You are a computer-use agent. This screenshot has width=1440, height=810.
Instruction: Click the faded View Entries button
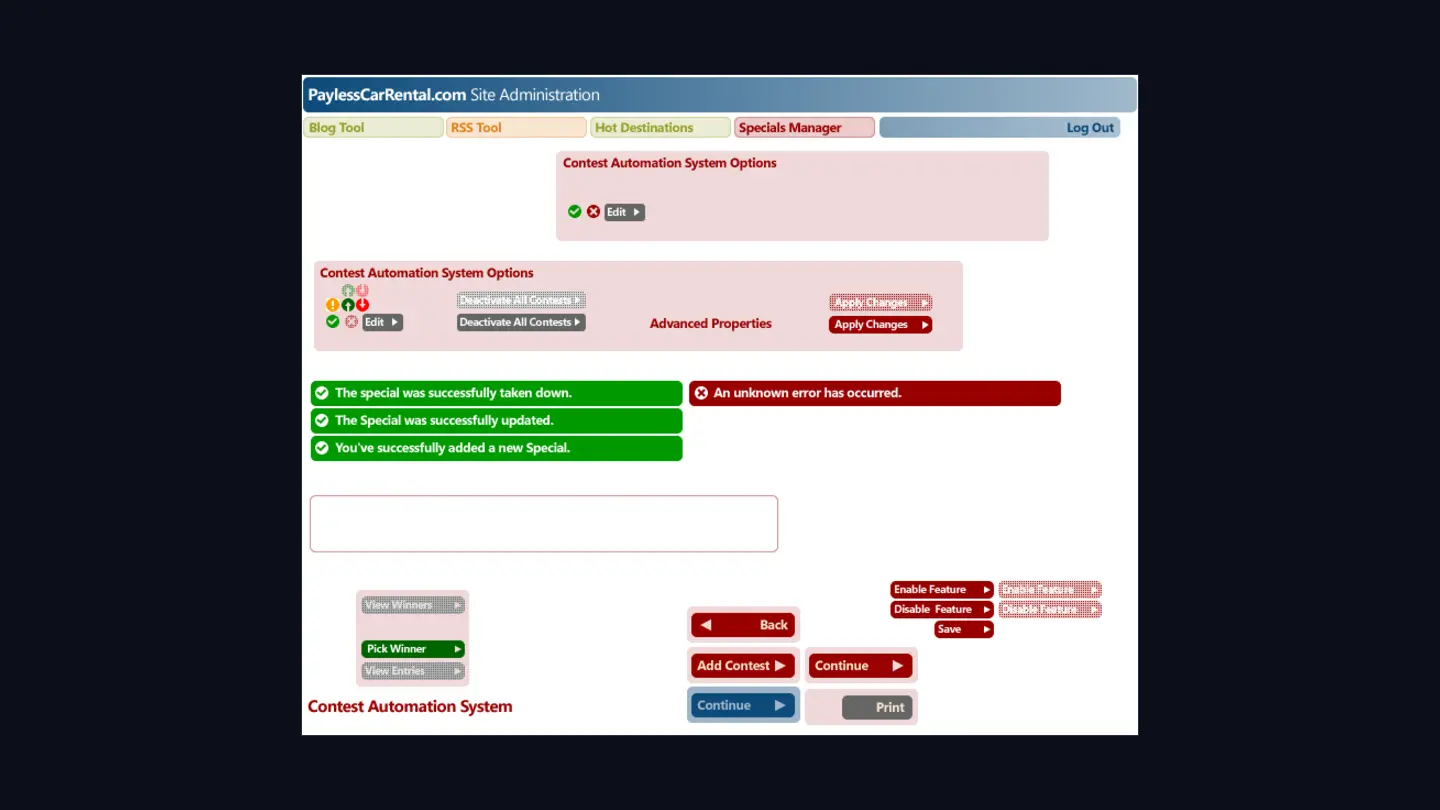click(413, 671)
